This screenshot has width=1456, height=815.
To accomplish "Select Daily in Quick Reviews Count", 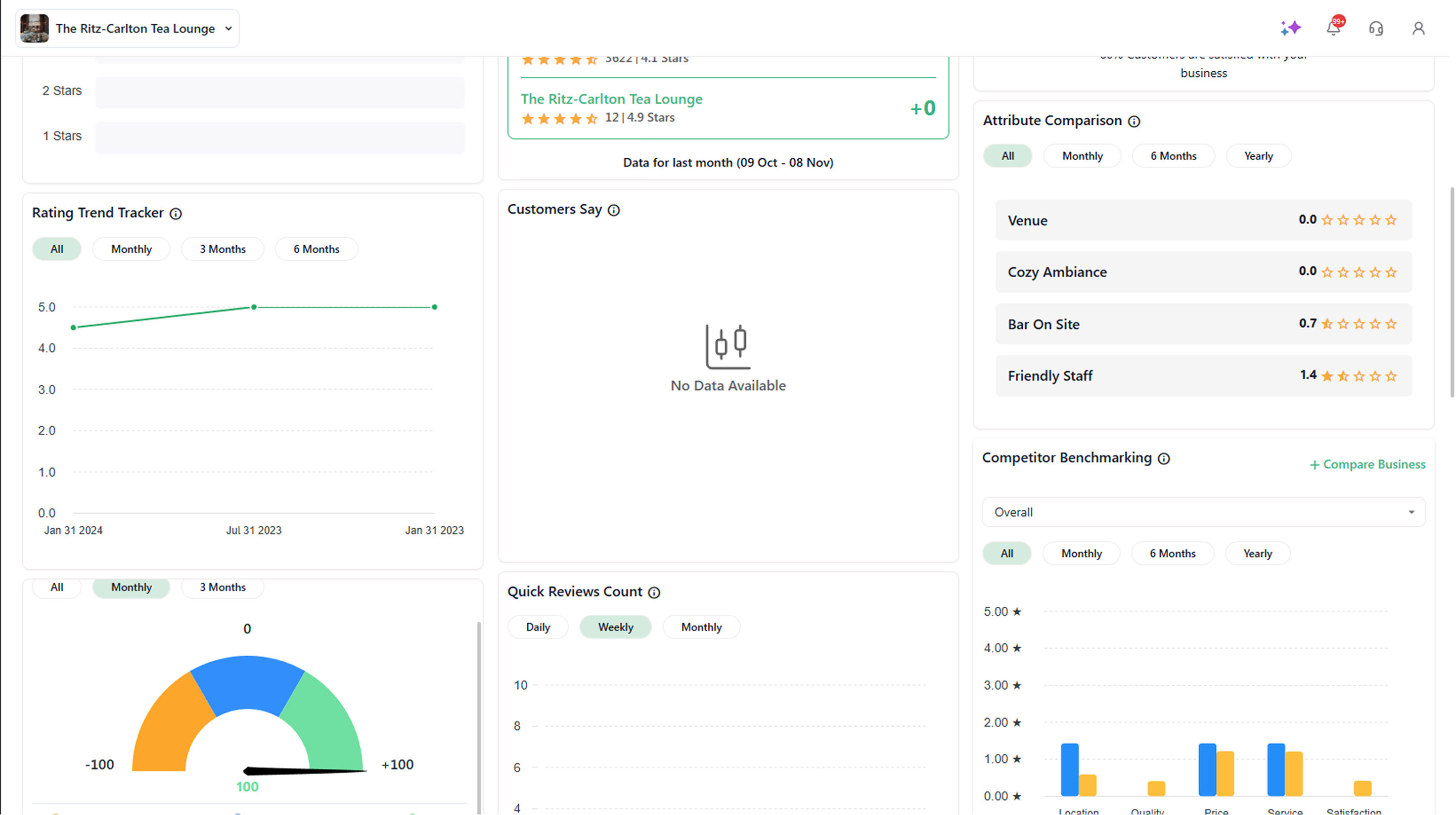I will coord(537,627).
